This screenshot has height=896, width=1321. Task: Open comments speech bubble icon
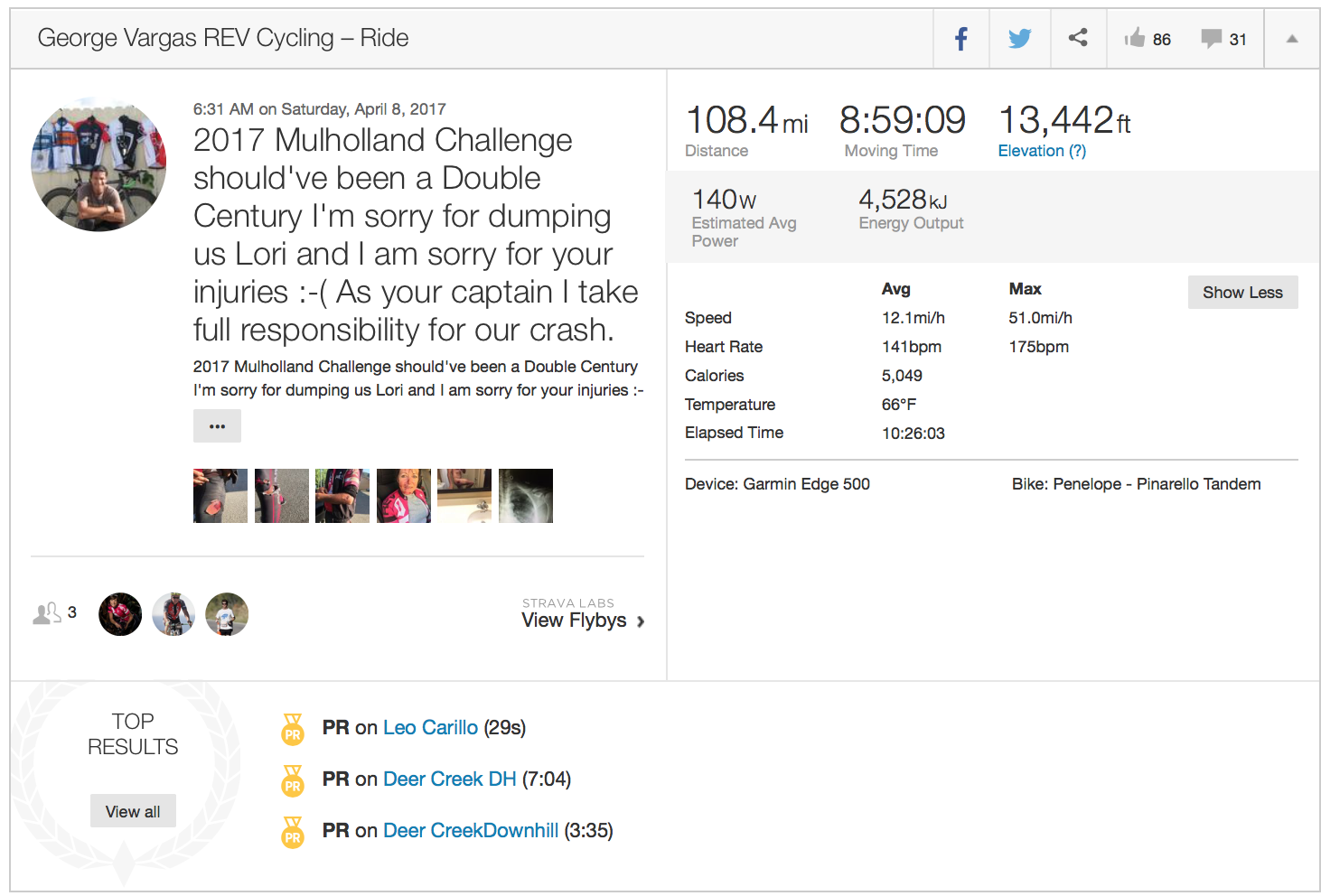tap(1211, 38)
